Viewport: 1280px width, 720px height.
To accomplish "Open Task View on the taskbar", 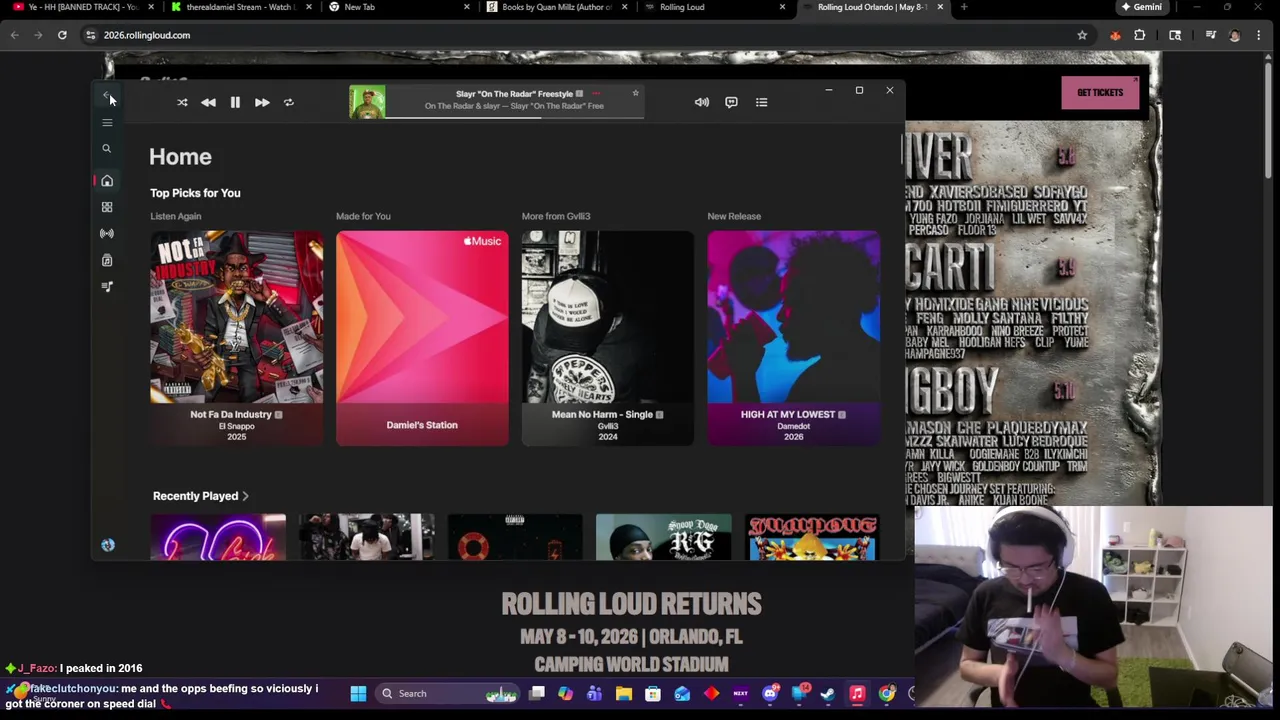I will click(x=537, y=693).
